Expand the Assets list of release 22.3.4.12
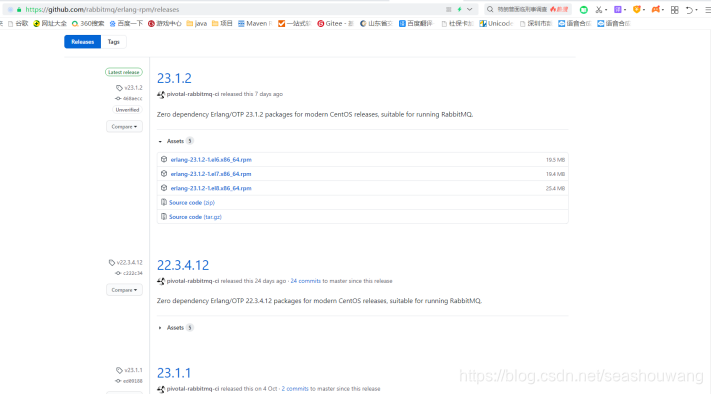 [175, 328]
